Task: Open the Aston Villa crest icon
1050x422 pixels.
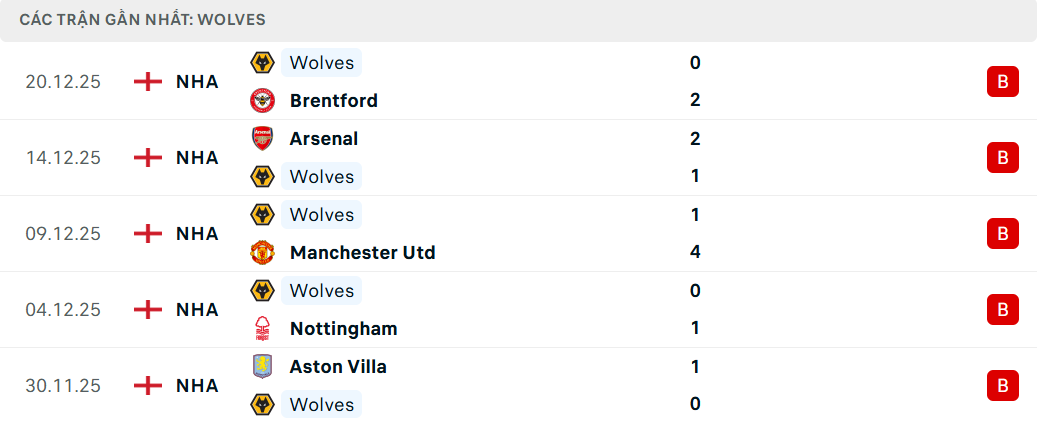Action: [262, 366]
